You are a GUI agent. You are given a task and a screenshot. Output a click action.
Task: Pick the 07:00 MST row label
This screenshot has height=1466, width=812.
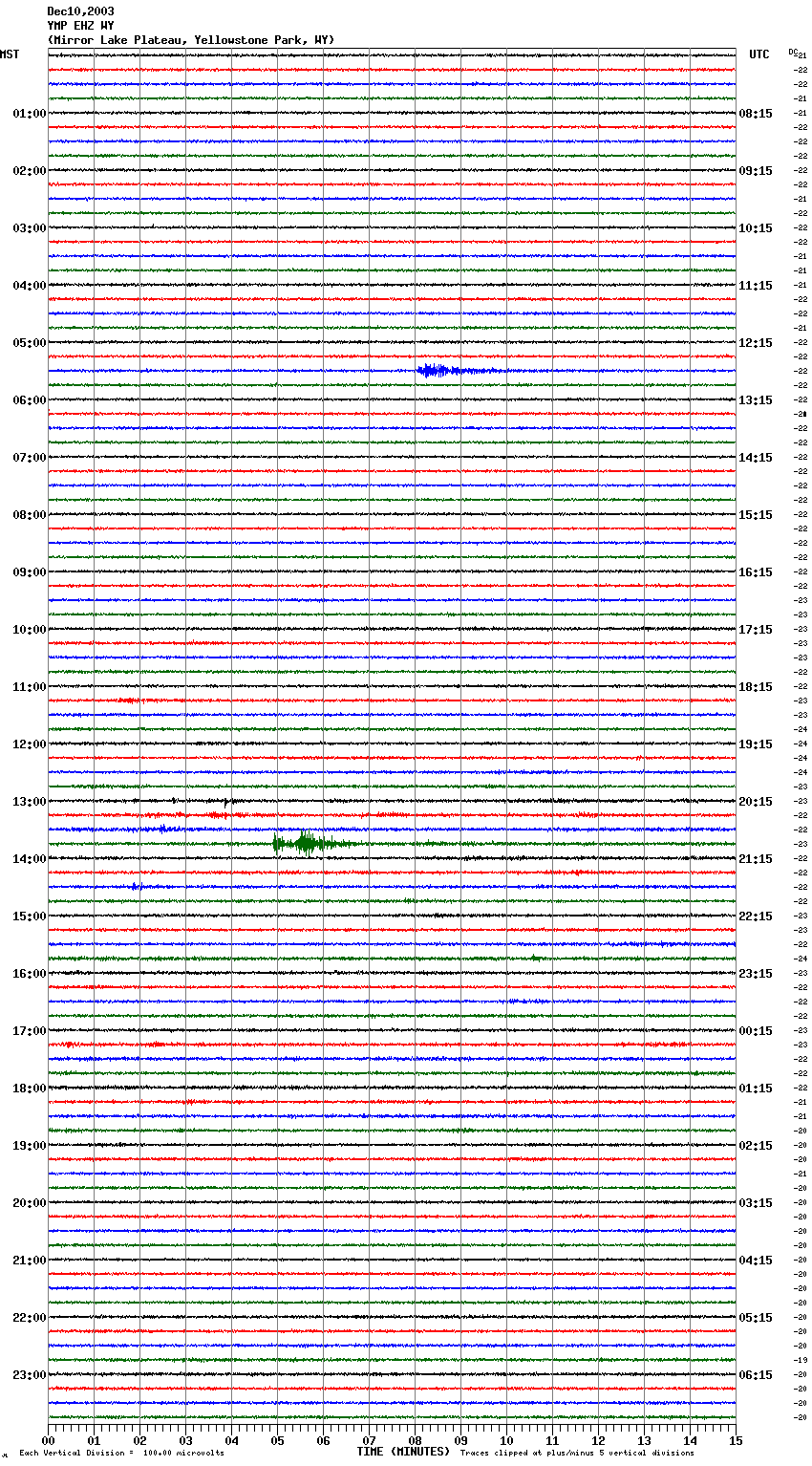coord(30,458)
